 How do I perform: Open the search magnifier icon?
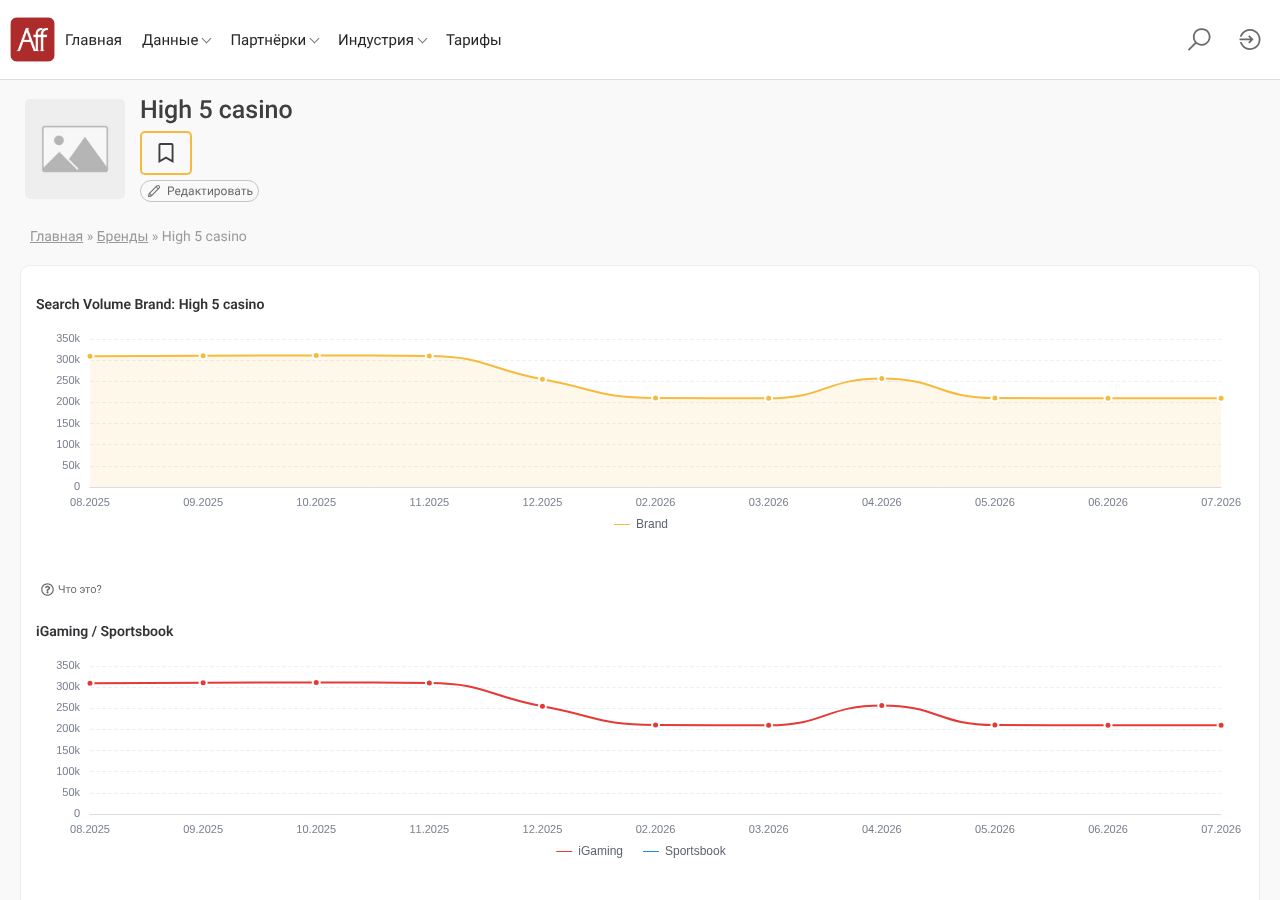click(x=1199, y=40)
